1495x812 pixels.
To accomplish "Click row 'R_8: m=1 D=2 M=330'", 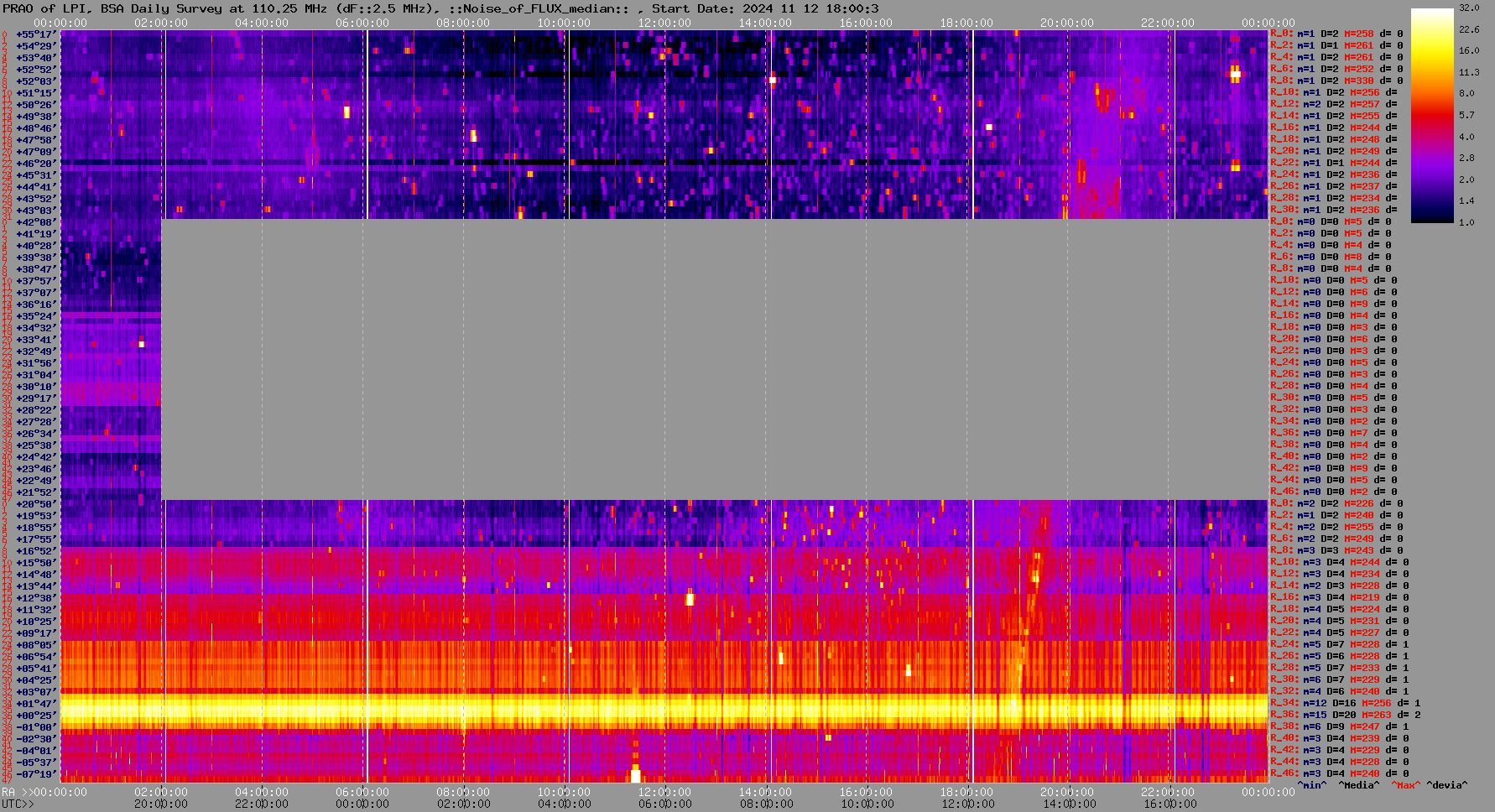I will click(1336, 81).
